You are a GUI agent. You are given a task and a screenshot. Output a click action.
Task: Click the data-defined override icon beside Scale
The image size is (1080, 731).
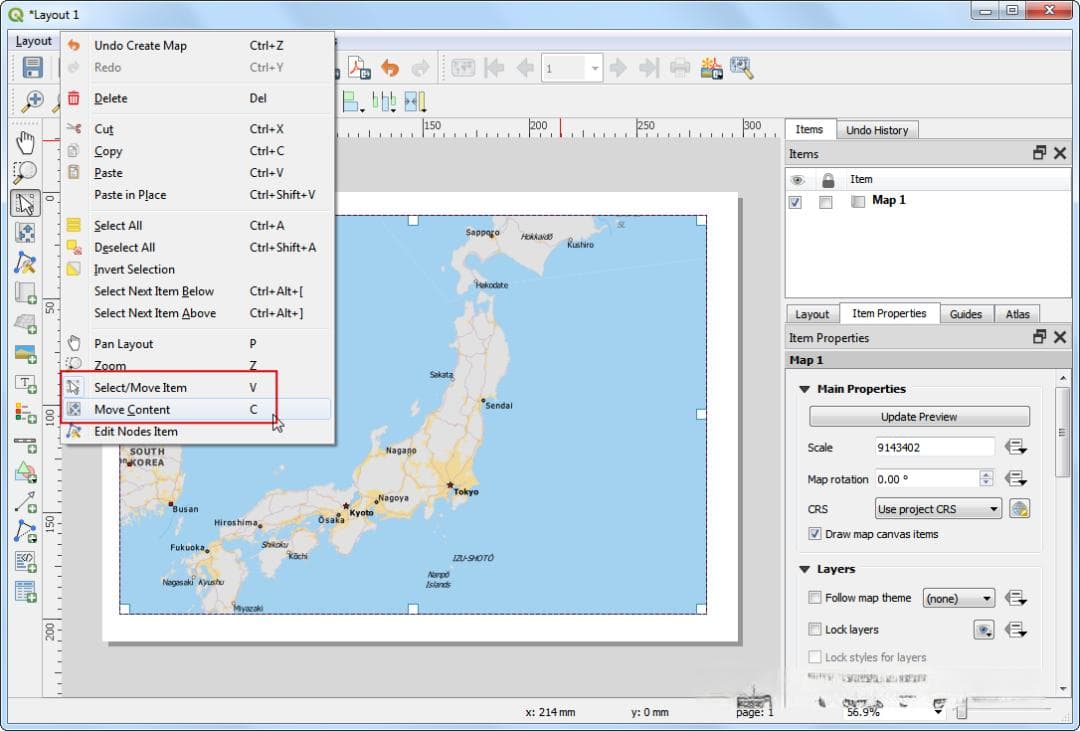[1016, 447]
